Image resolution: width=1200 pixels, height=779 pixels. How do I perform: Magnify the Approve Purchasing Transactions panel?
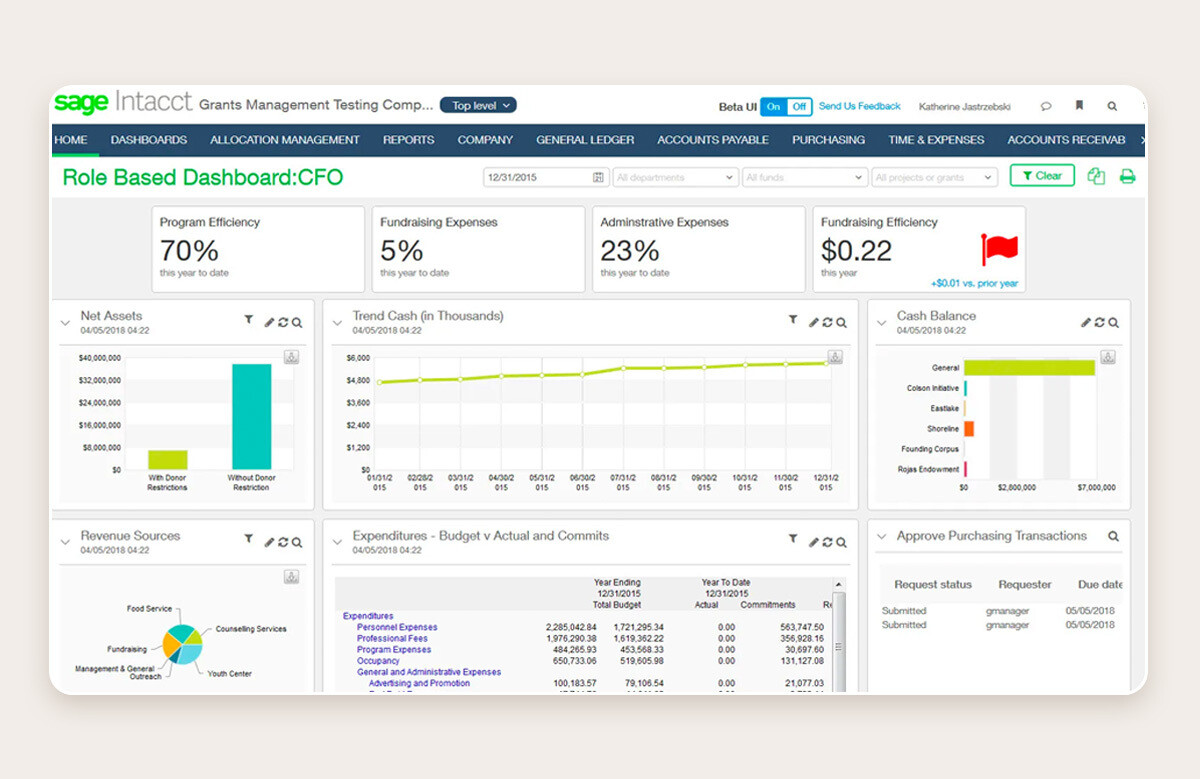coord(1113,537)
